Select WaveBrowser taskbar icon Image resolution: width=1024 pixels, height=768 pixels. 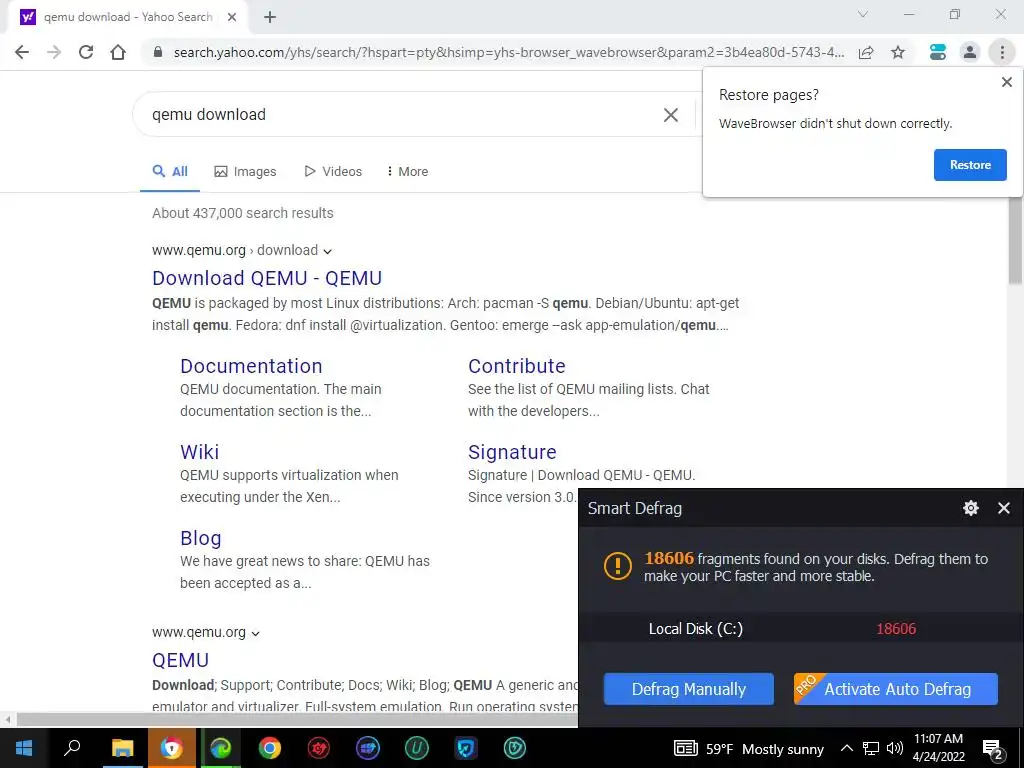pyautogui.click(x=172, y=748)
